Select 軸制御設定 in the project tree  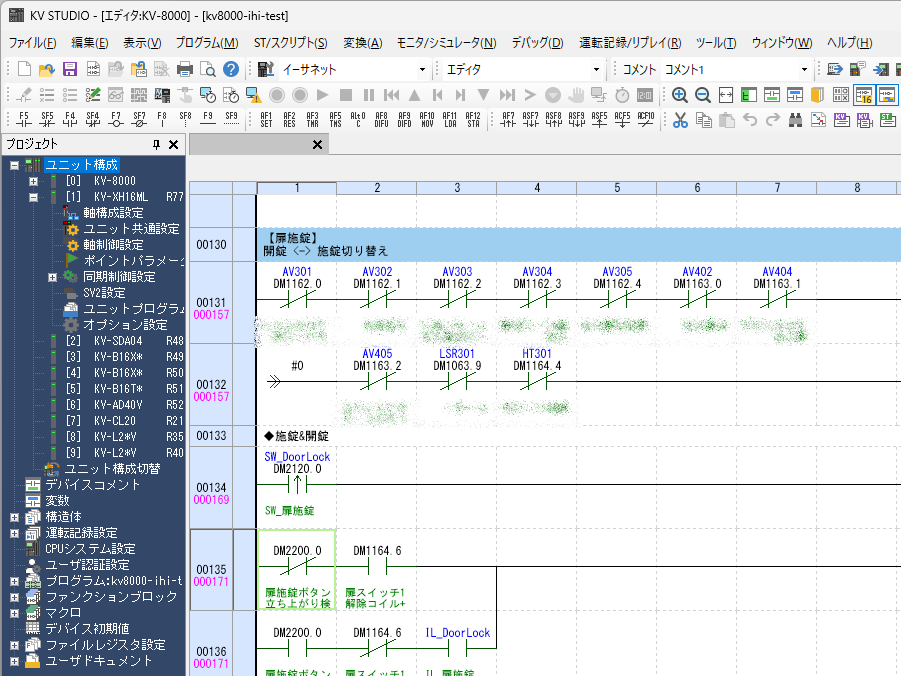pos(113,245)
